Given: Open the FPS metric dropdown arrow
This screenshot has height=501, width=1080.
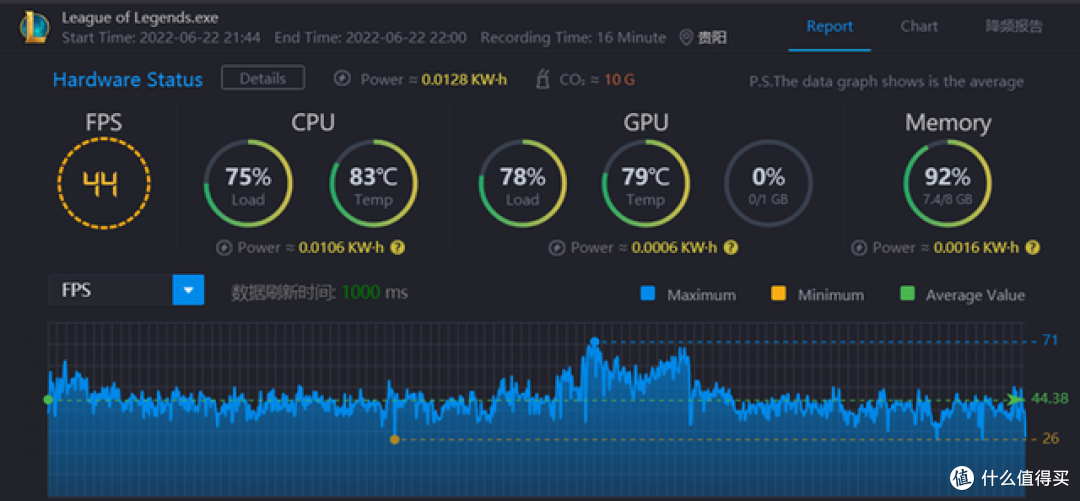Looking at the screenshot, I should tap(188, 290).
